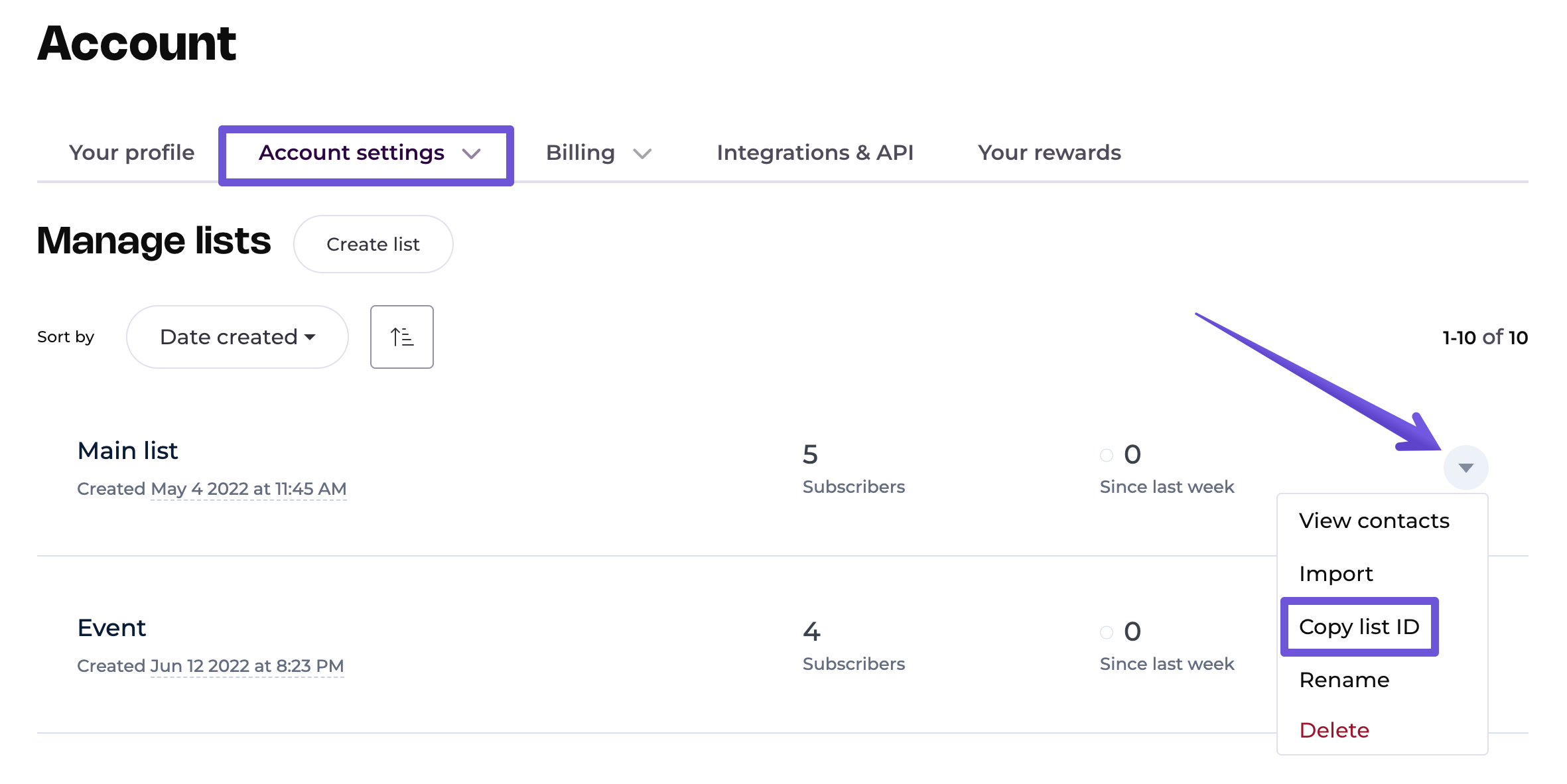Open the Your profile tab
1567x784 pixels.
(131, 153)
